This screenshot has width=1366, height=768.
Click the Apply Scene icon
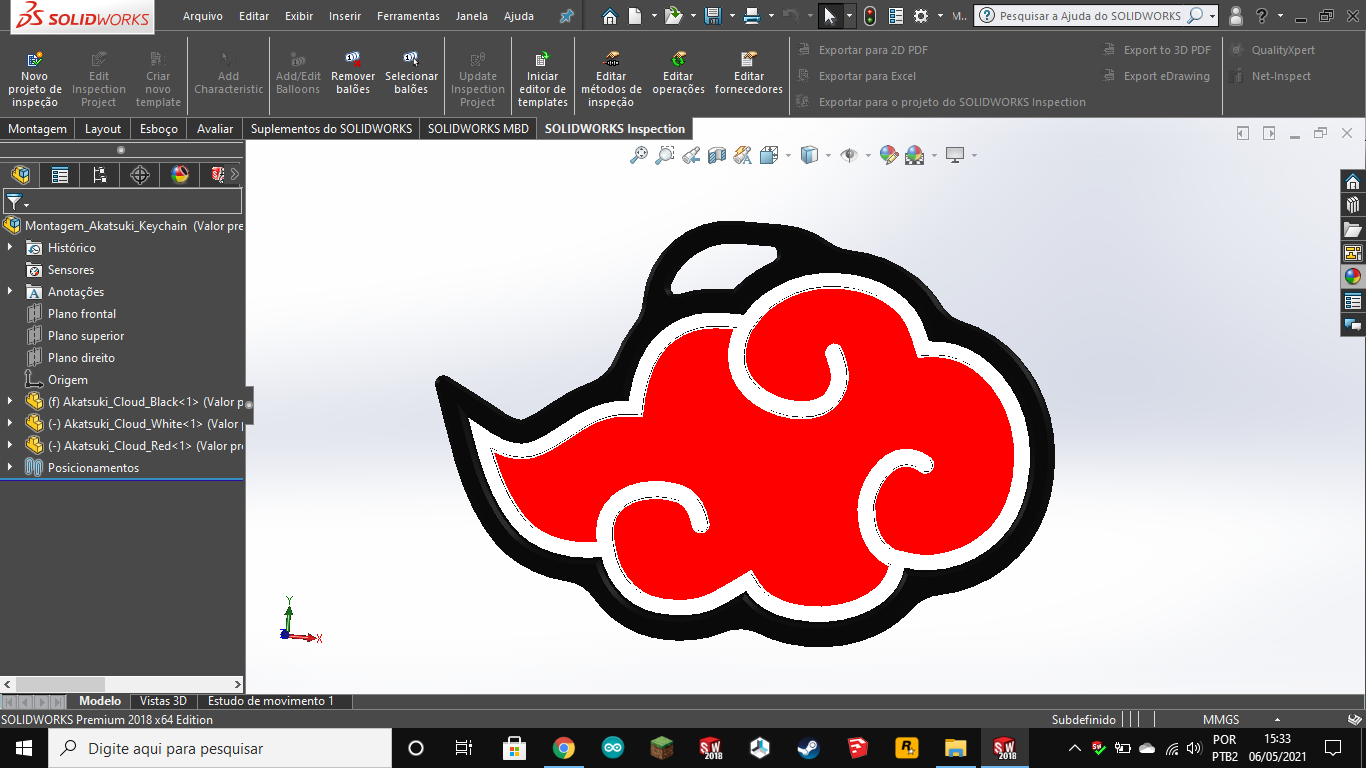(x=915, y=155)
